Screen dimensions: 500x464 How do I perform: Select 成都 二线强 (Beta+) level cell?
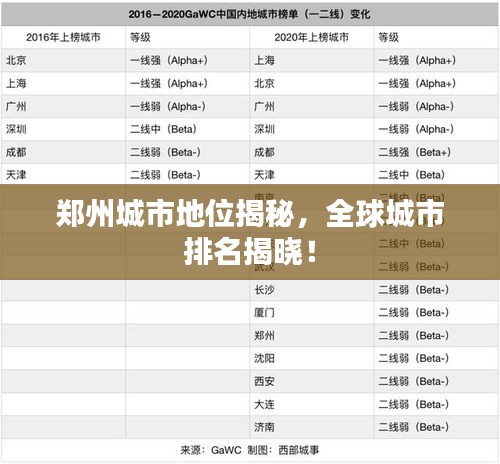pyautogui.click(x=415, y=152)
